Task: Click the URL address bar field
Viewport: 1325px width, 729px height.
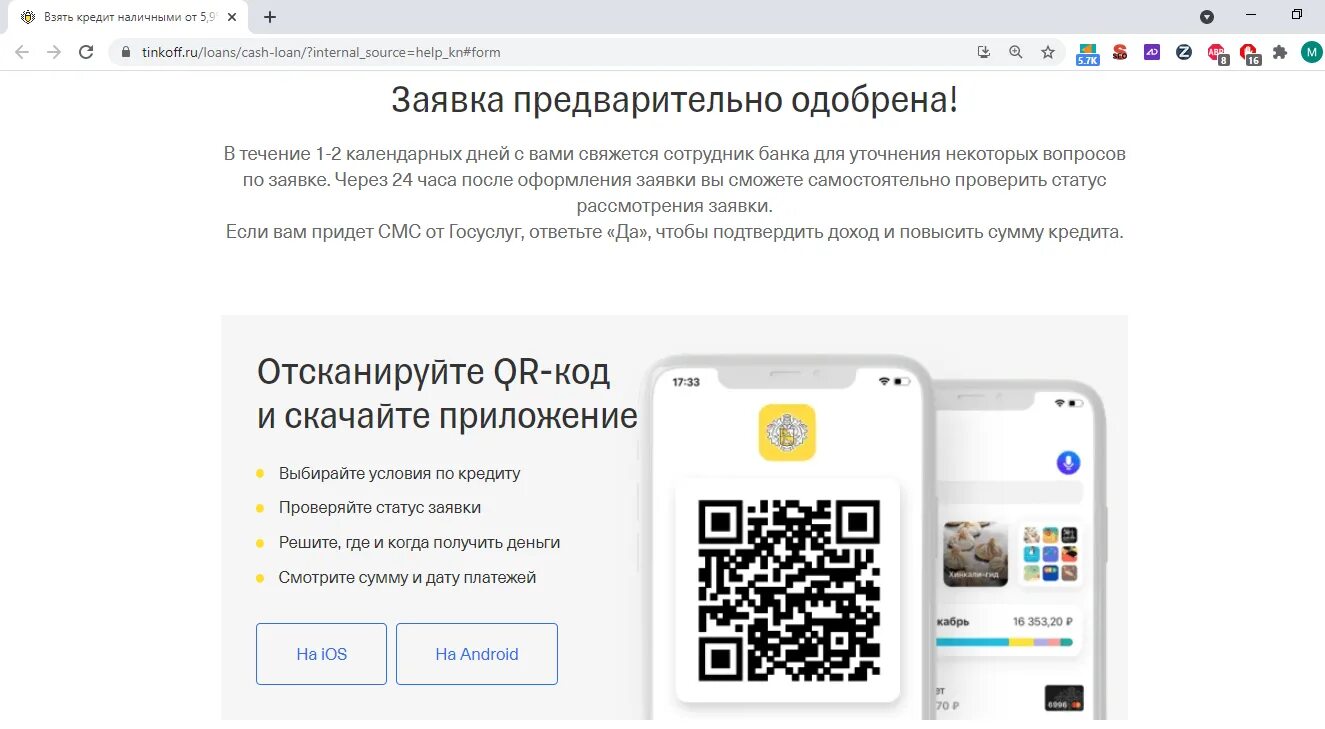Action: coord(540,52)
